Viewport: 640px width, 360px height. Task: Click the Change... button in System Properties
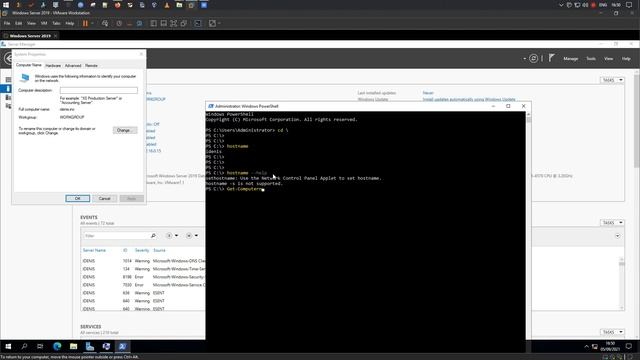pos(125,130)
